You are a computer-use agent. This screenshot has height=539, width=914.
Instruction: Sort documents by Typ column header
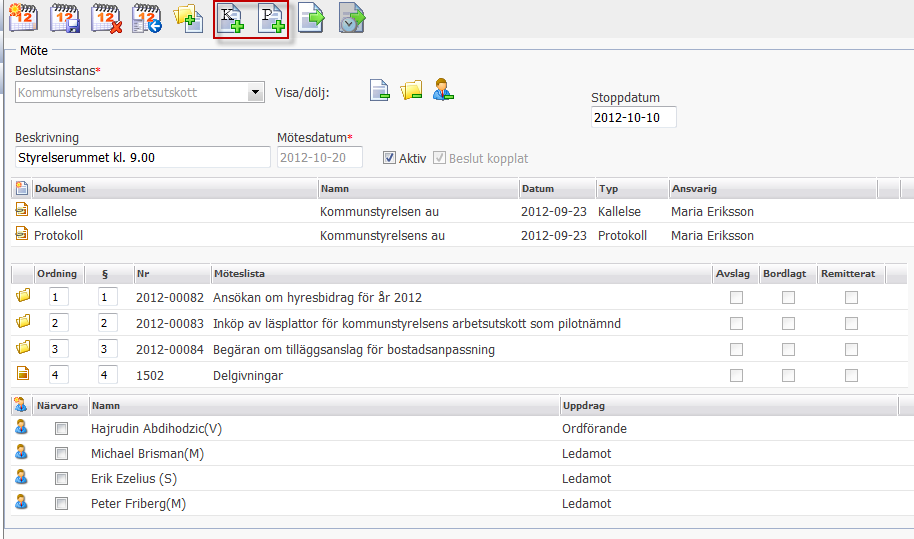[x=609, y=189]
